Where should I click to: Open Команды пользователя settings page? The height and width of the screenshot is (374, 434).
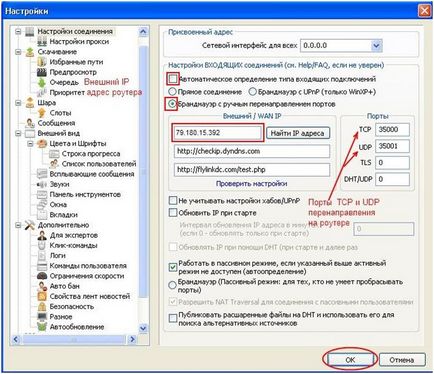coord(88,266)
